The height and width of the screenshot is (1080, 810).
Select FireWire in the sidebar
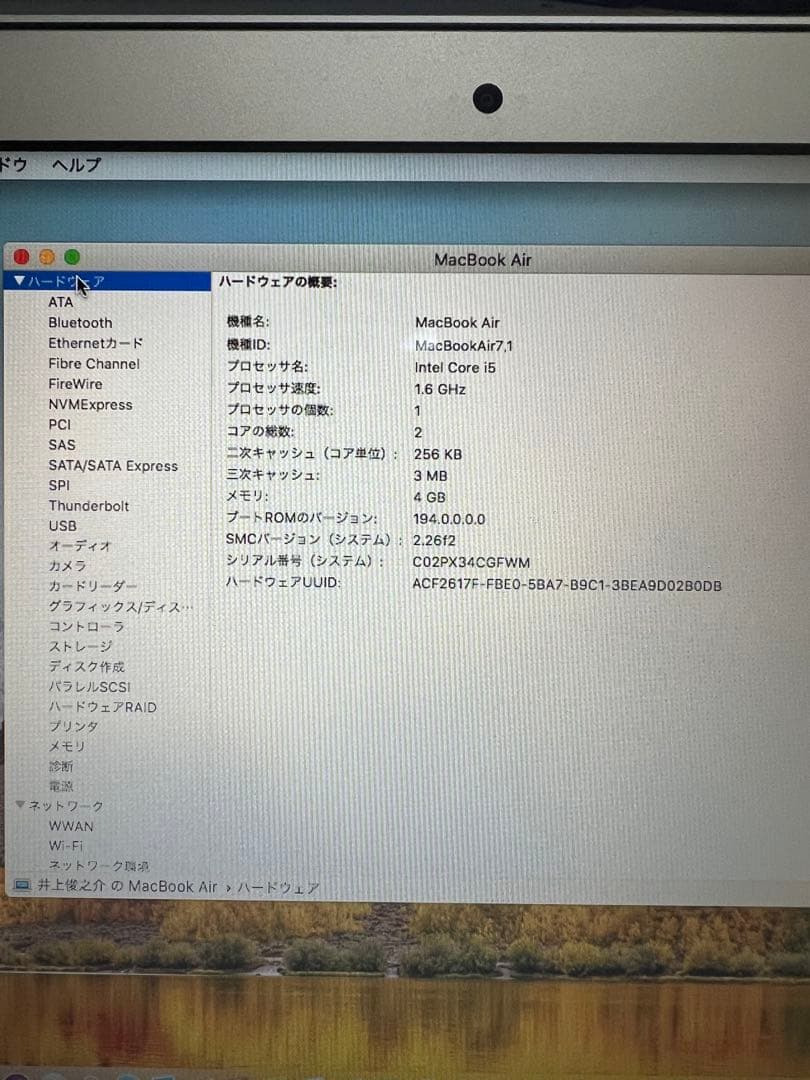tap(75, 384)
